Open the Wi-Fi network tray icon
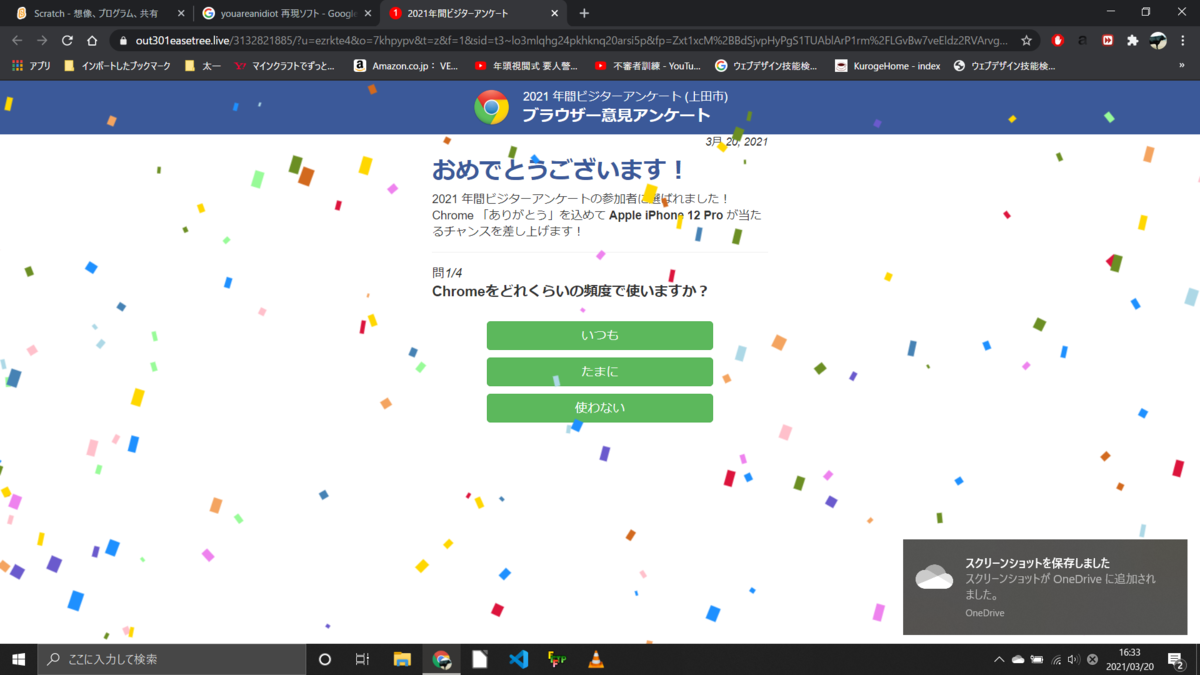1200x675 pixels. point(1056,660)
